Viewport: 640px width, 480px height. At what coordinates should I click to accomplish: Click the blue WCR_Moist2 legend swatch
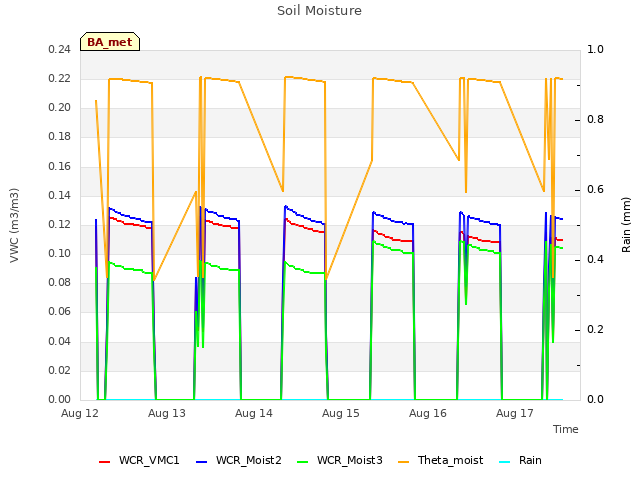point(202,462)
